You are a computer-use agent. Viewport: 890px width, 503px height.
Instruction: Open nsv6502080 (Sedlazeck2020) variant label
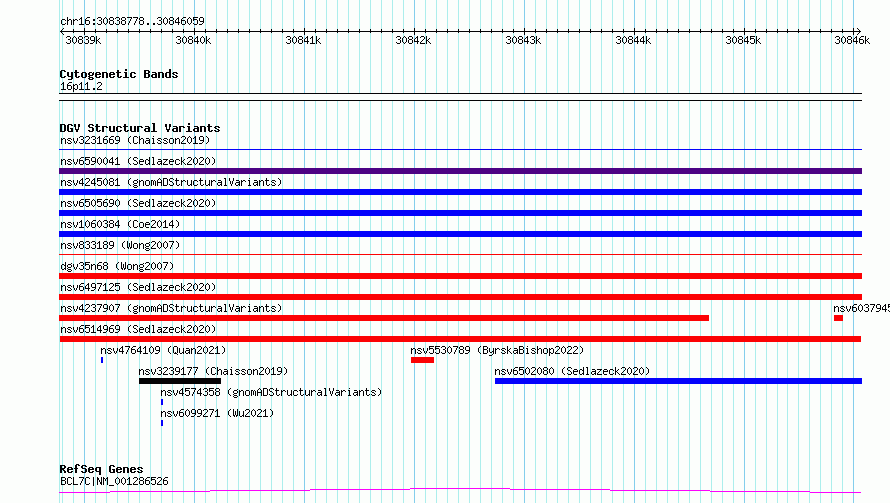click(572, 371)
